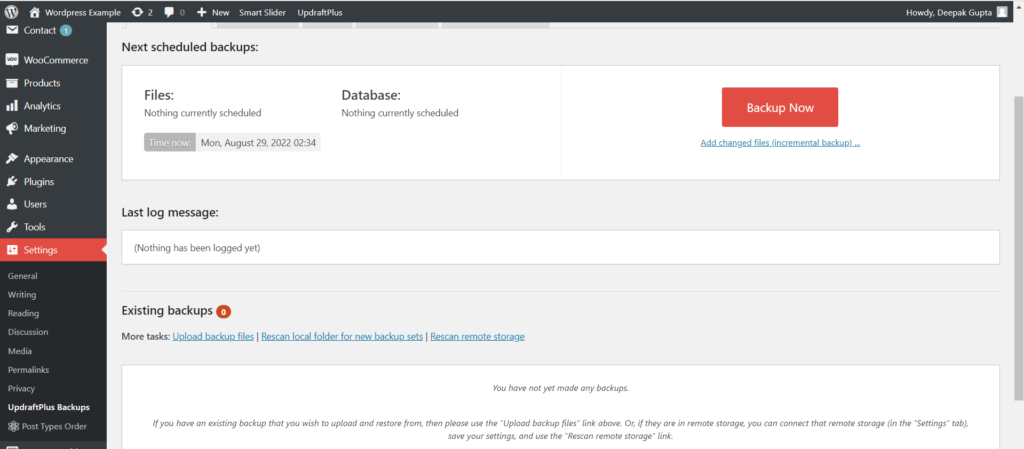The height and width of the screenshot is (449, 1024).
Task: Select the Settings menu item
Action: [53, 250]
